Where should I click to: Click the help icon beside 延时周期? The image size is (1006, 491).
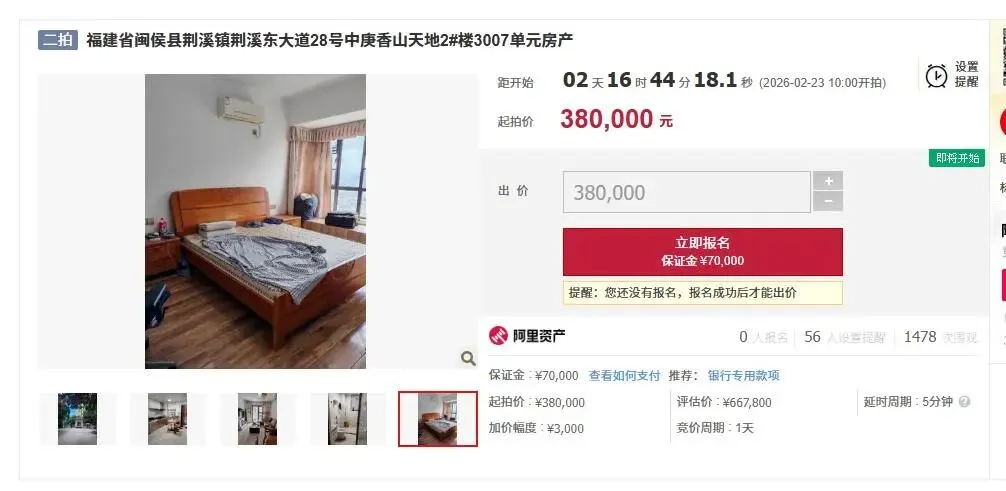[964, 402]
